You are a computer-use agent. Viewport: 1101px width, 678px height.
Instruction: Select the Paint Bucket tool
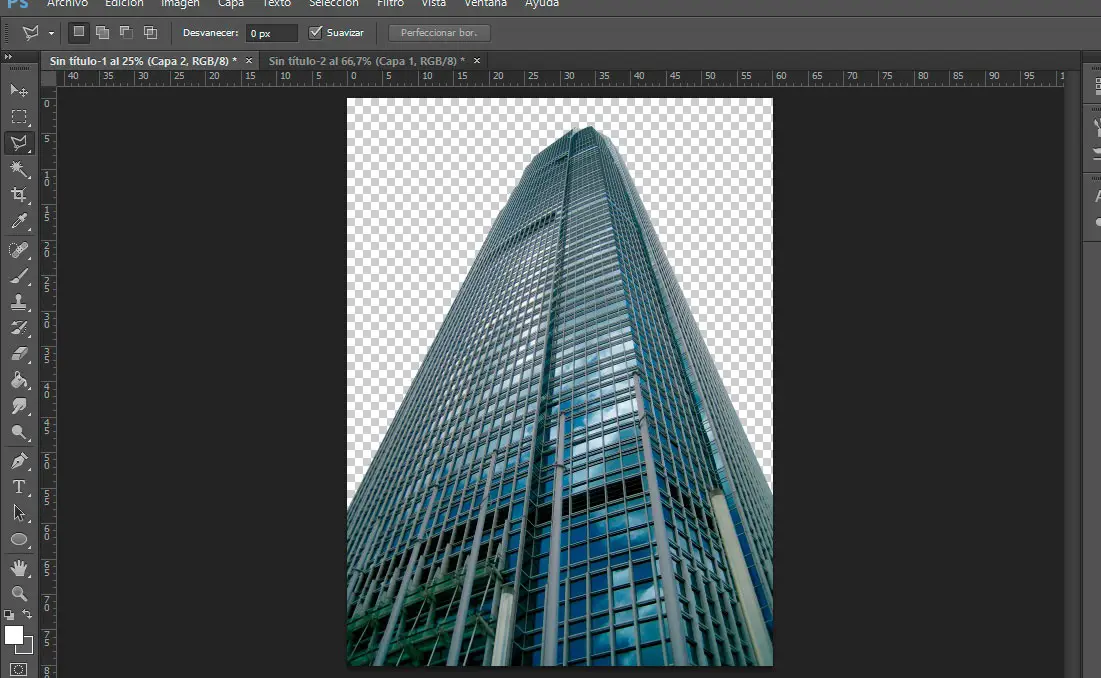pos(19,380)
